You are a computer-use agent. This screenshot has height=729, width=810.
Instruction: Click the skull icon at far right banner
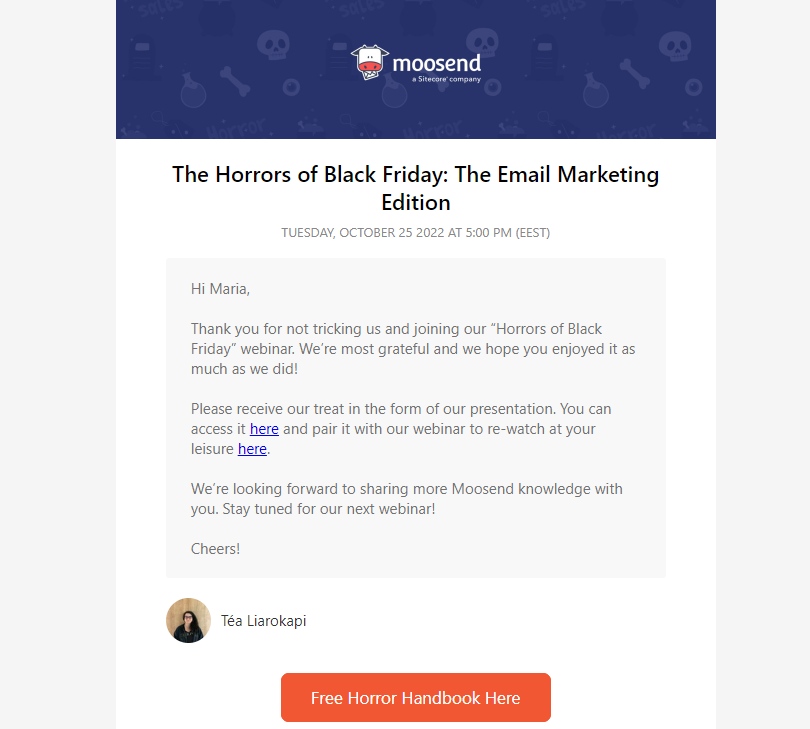coord(675,46)
